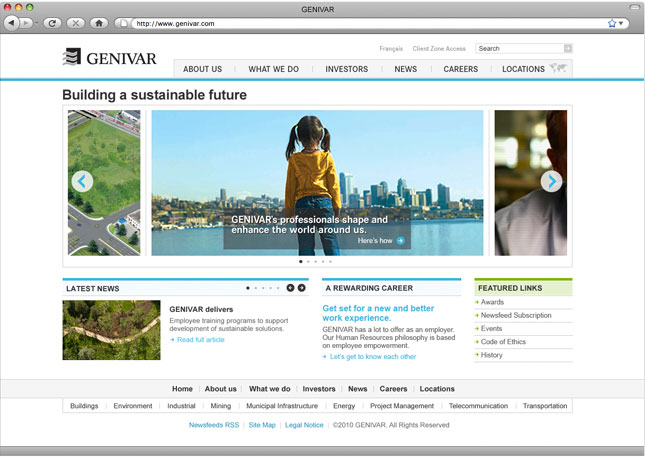Image resolution: width=645 pixels, height=457 pixels.
Task: Click the browser back button
Action: pos(12,22)
